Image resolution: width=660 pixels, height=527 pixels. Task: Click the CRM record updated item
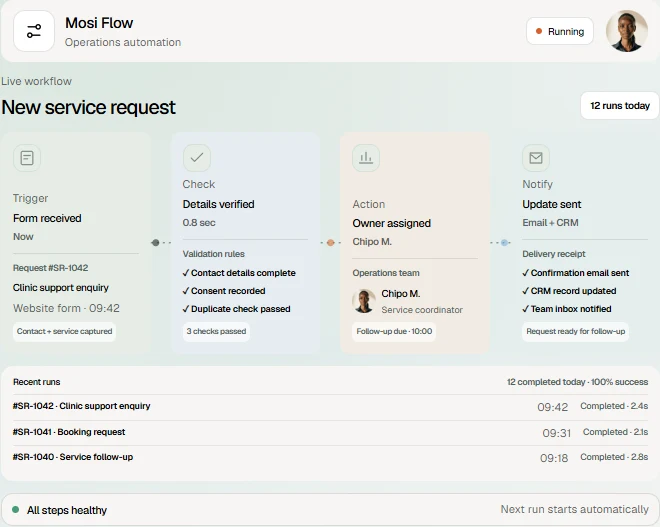tap(569, 291)
